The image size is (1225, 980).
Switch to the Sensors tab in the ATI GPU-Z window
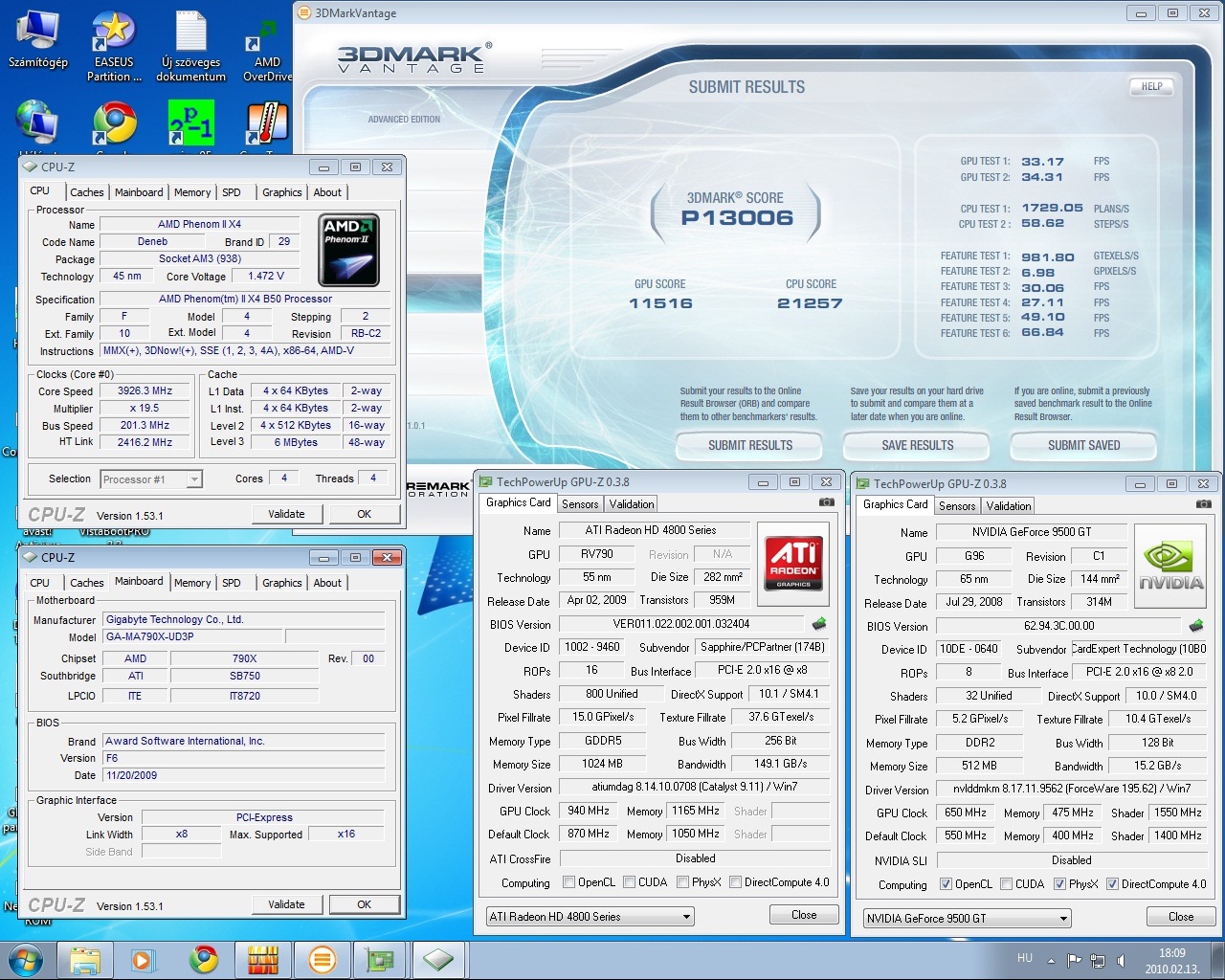pyautogui.click(x=580, y=504)
